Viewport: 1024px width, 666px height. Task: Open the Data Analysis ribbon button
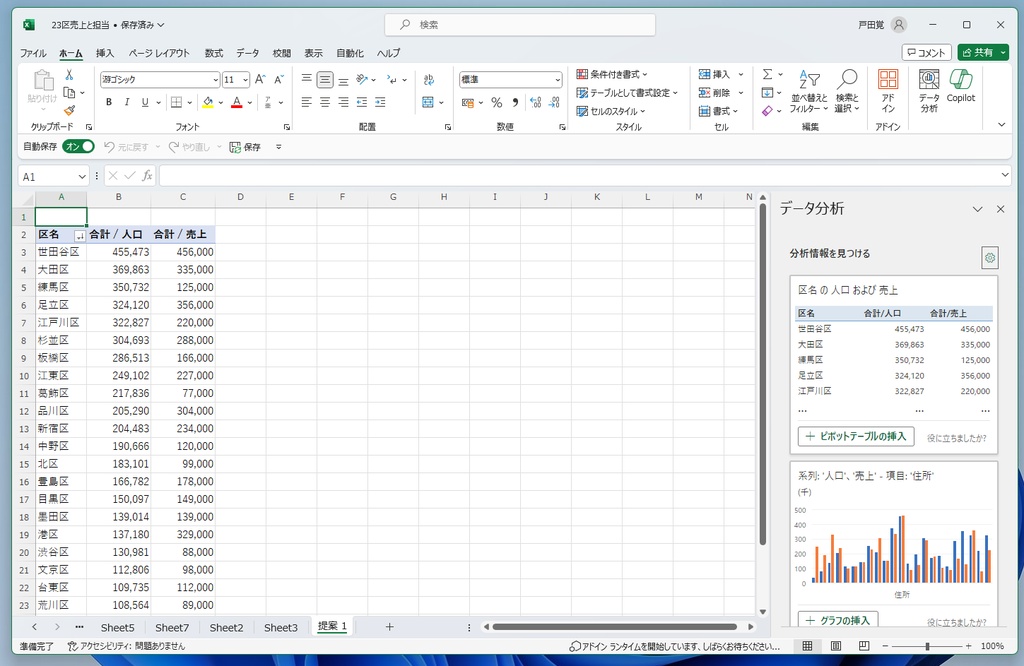pos(929,91)
